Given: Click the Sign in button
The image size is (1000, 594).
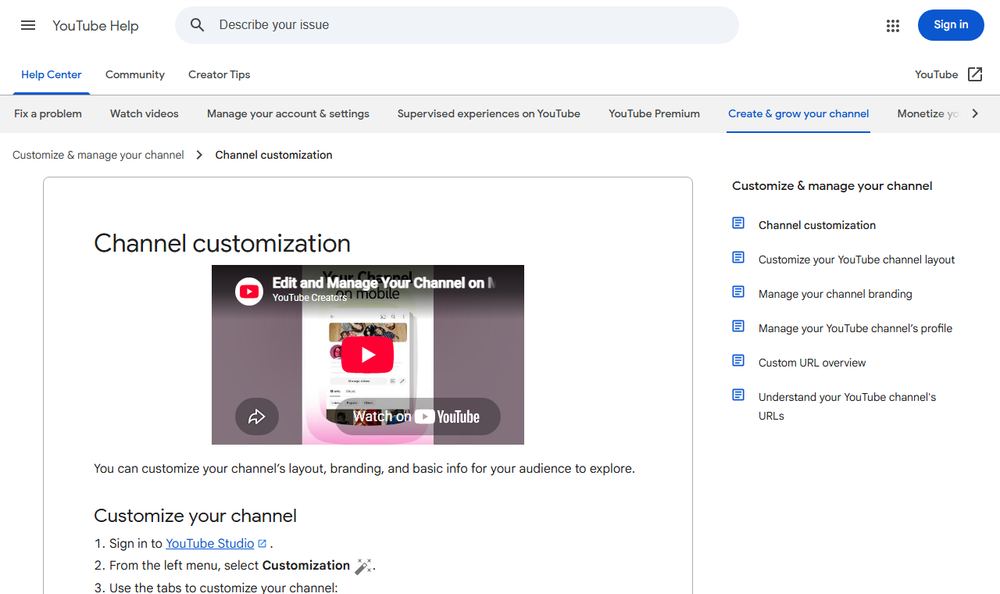Looking at the screenshot, I should [950, 25].
